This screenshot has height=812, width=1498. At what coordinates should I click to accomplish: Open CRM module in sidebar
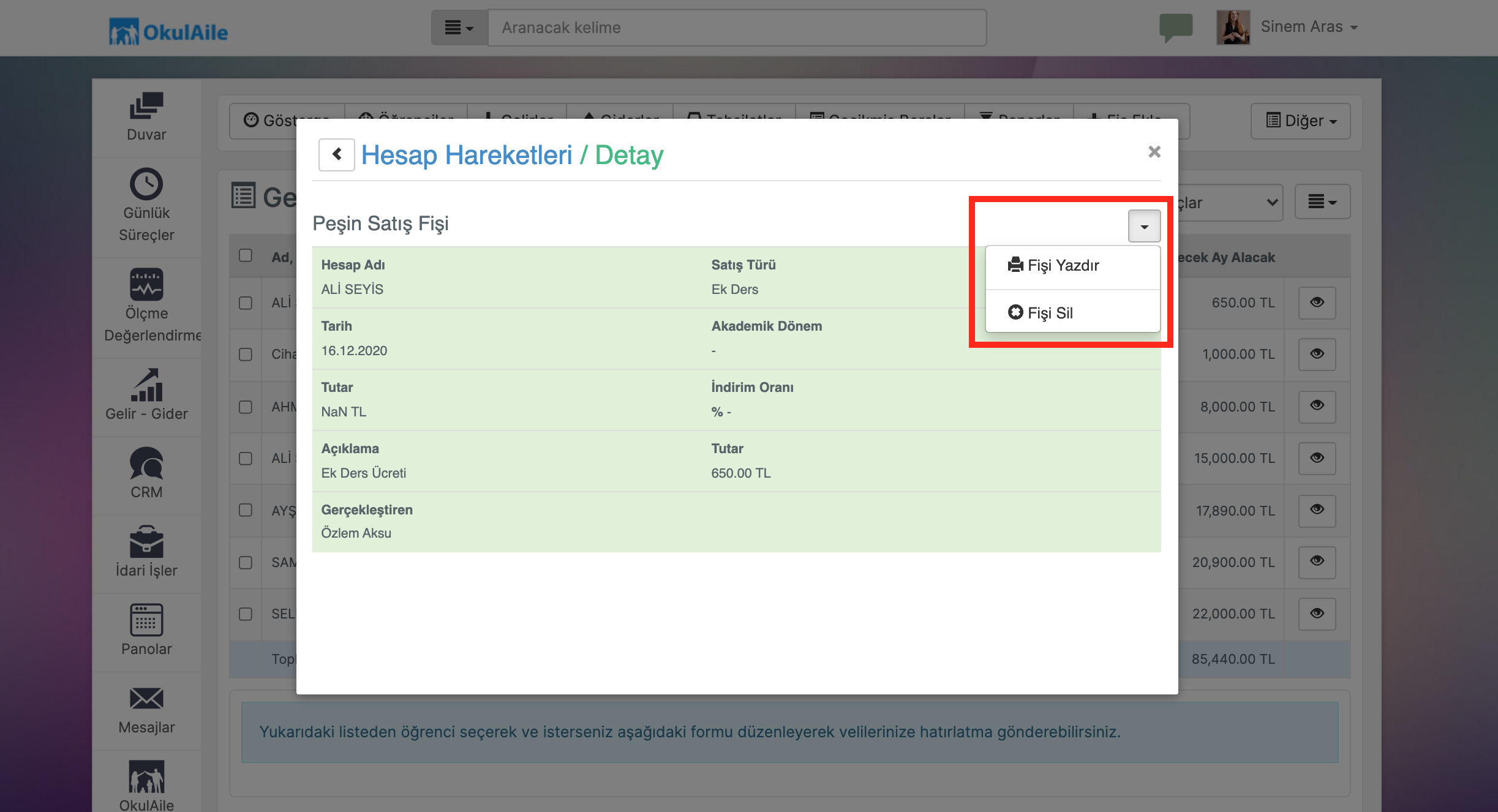(146, 474)
